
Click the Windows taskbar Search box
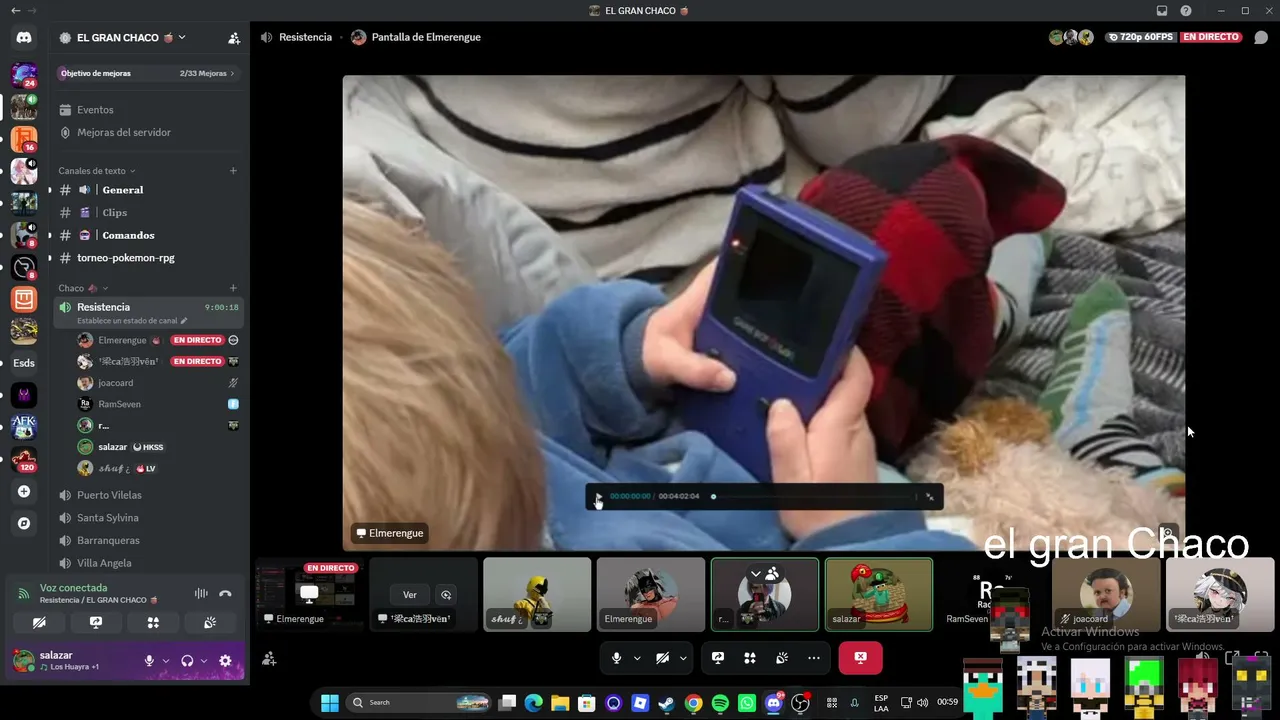coord(420,703)
